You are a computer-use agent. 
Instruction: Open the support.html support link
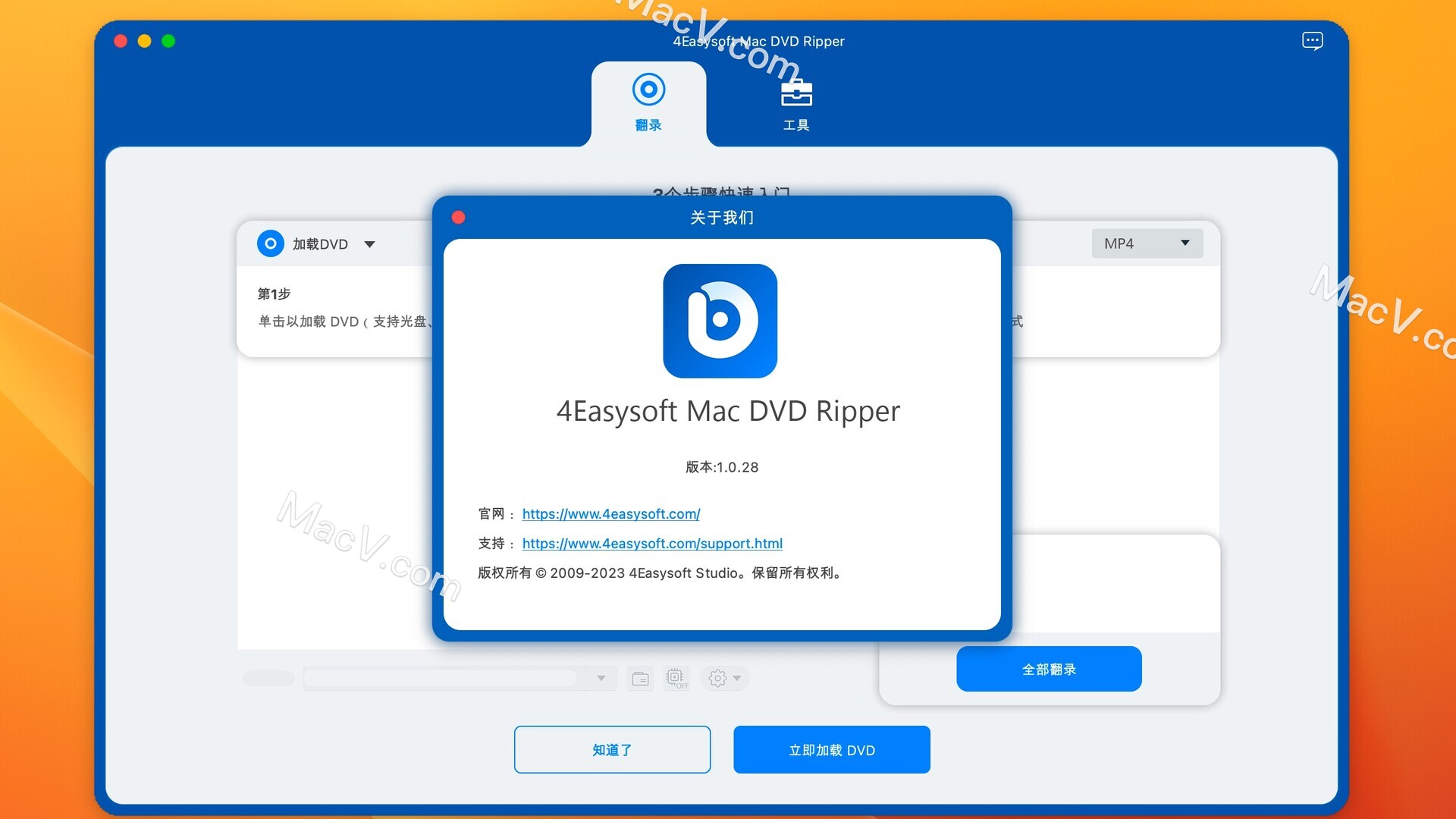point(652,544)
